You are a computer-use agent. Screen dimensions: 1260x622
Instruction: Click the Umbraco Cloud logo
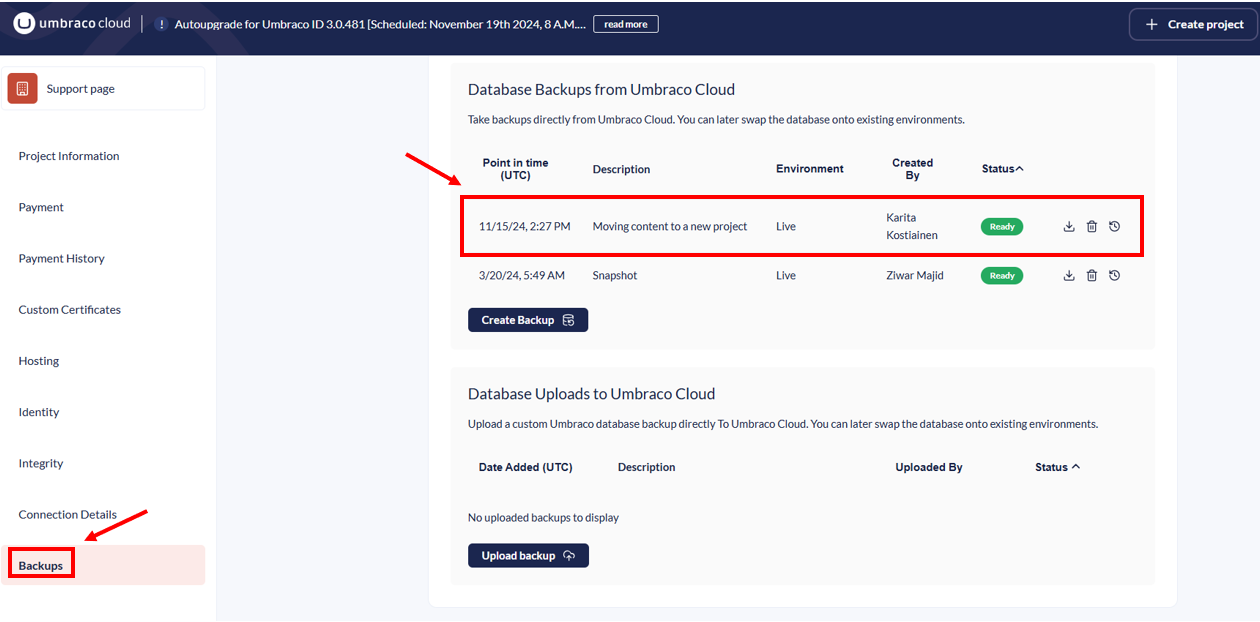72,24
